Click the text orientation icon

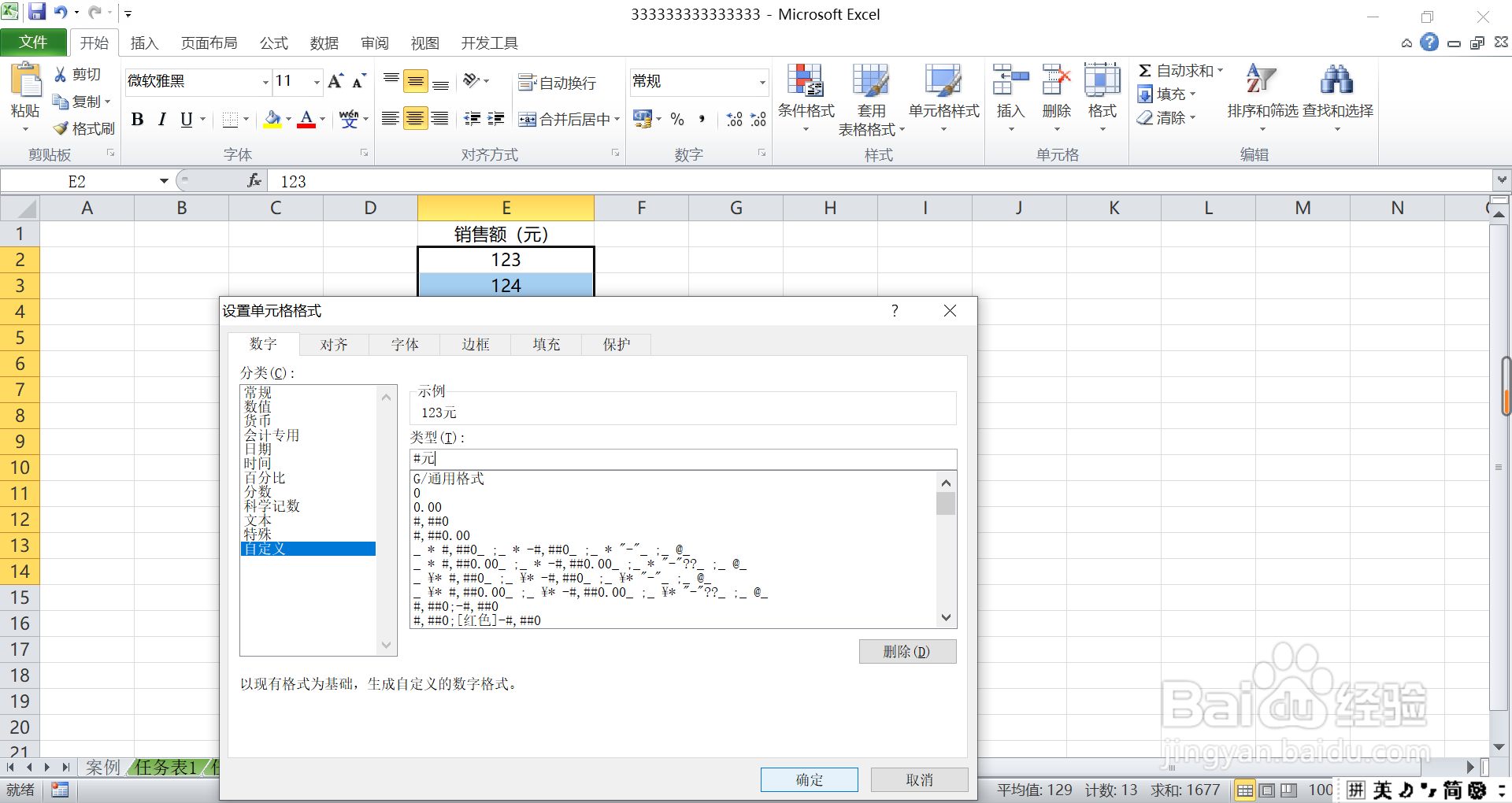[472, 81]
